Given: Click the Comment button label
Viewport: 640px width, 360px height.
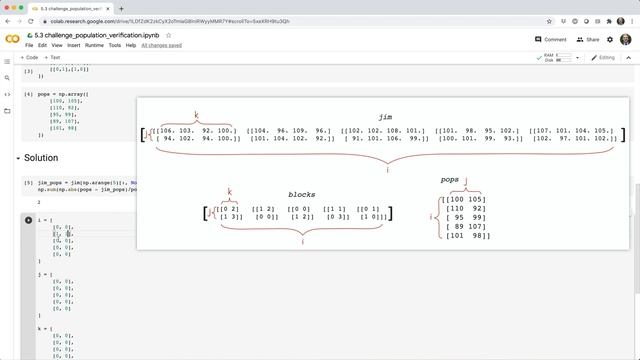Looking at the screenshot, I should pyautogui.click(x=556, y=40).
